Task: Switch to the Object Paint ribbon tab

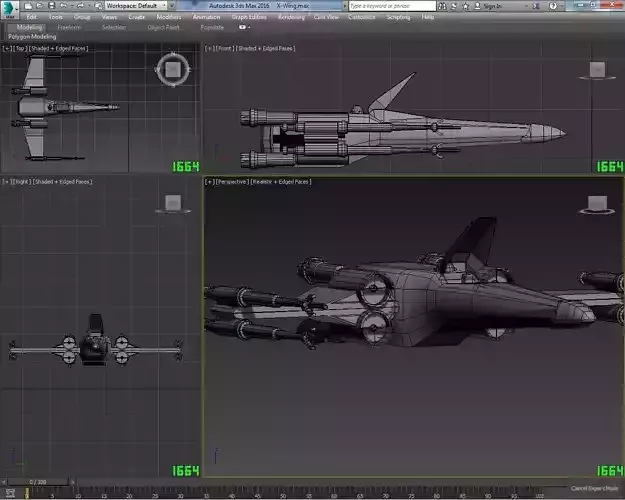Action: (x=163, y=27)
